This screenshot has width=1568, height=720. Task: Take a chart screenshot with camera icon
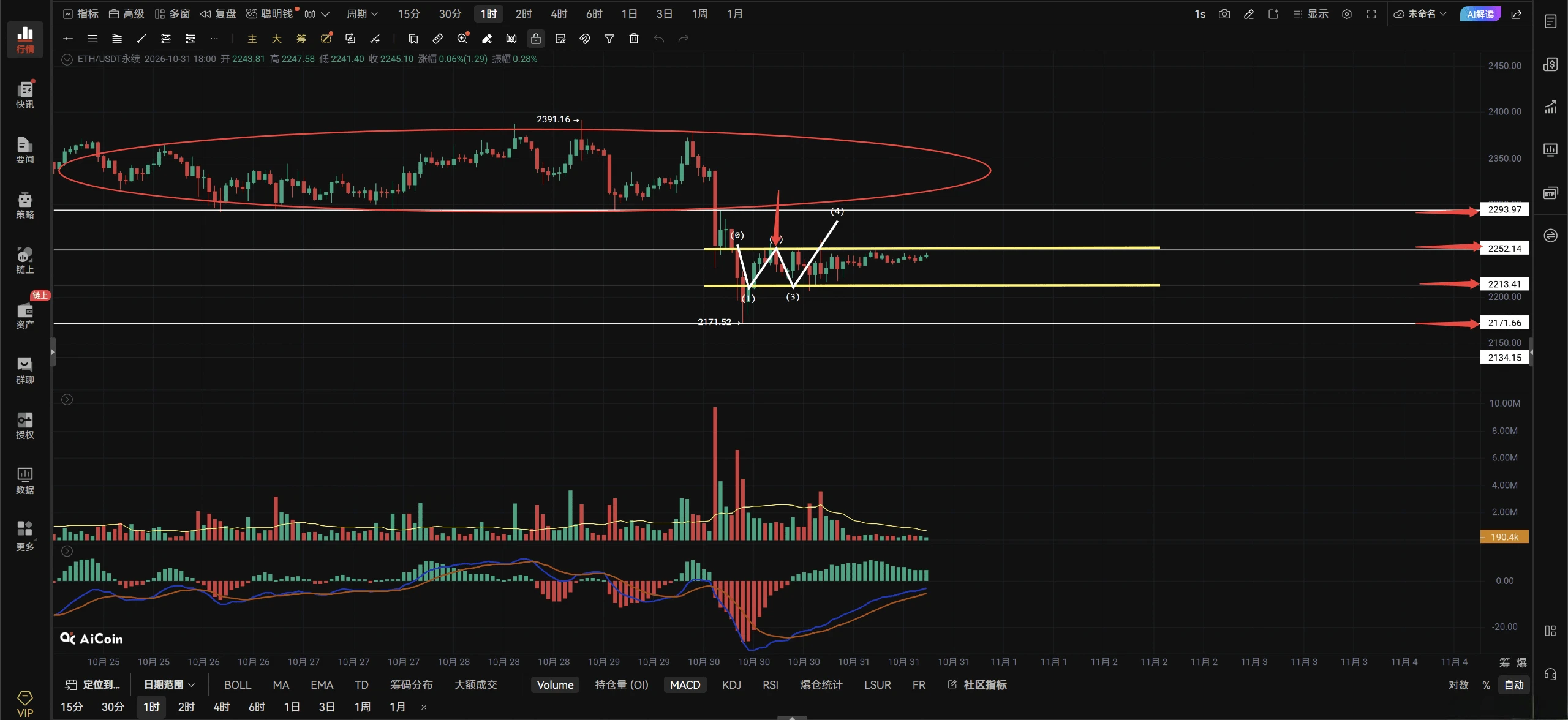pyautogui.click(x=1224, y=14)
